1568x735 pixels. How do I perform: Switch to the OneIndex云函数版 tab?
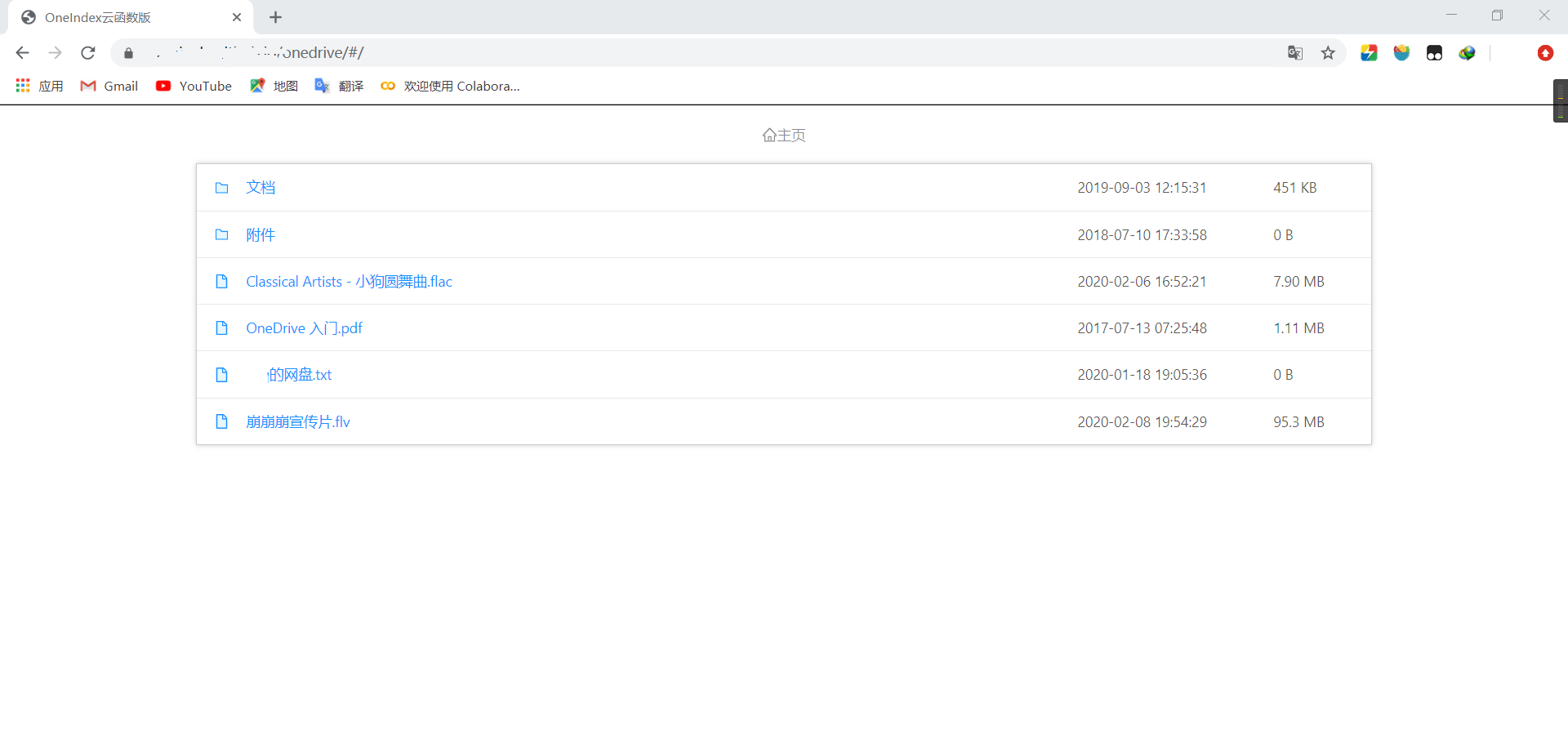[x=98, y=16]
